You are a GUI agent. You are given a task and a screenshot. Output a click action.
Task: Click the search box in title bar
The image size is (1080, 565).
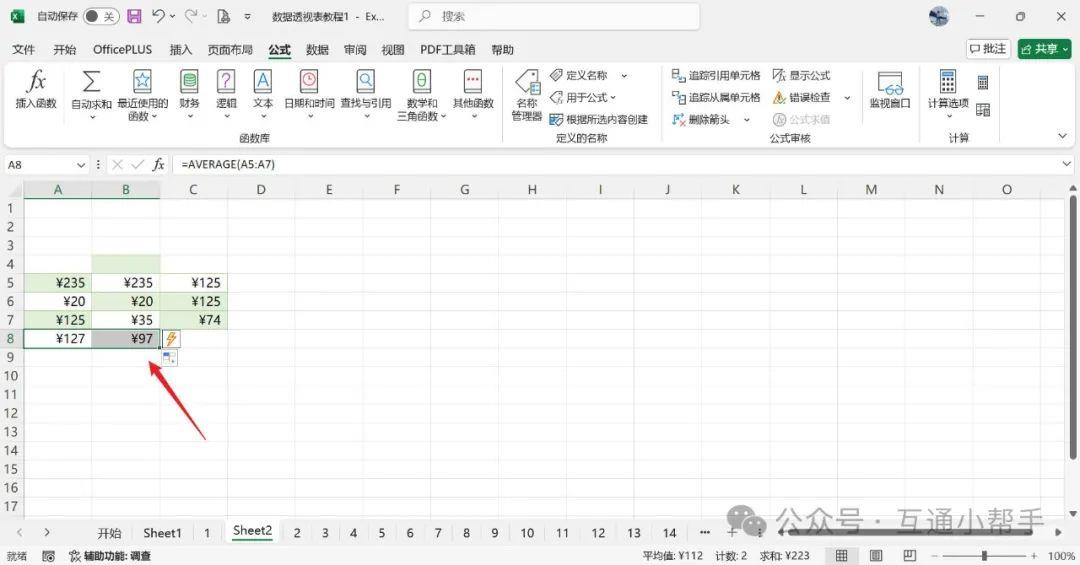click(555, 17)
